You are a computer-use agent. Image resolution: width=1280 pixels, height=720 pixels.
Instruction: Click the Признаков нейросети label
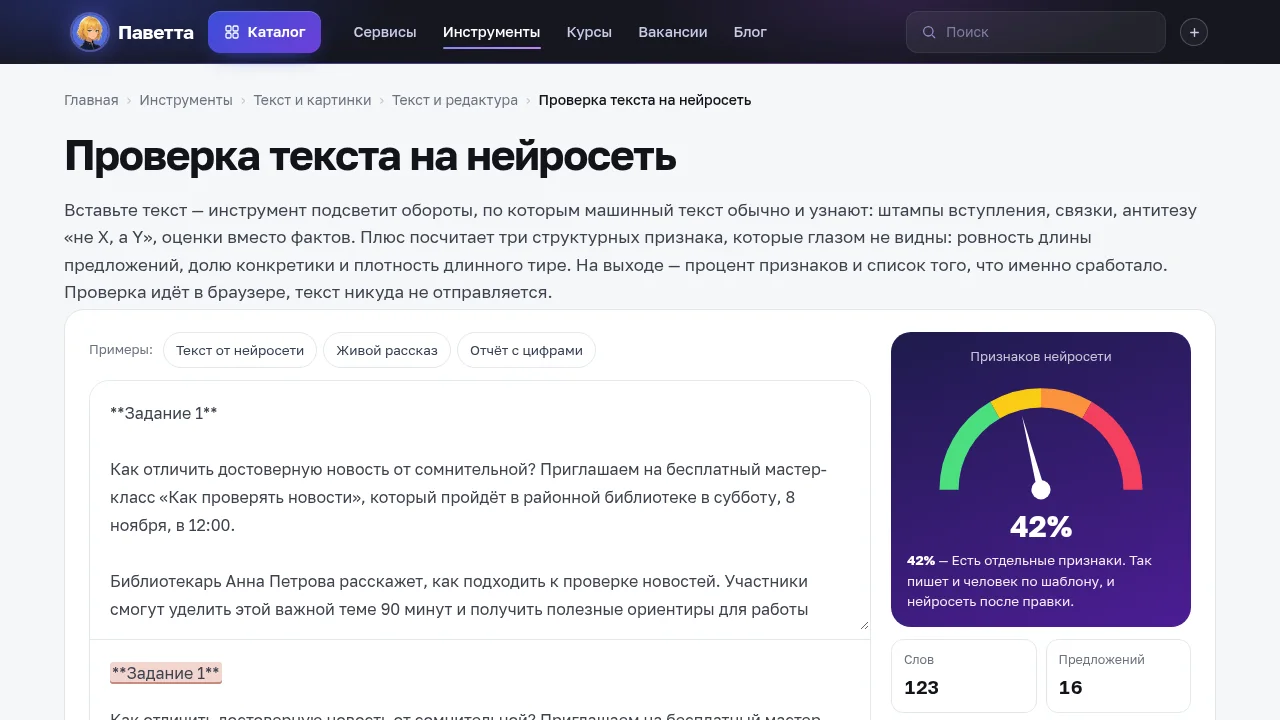(1041, 356)
